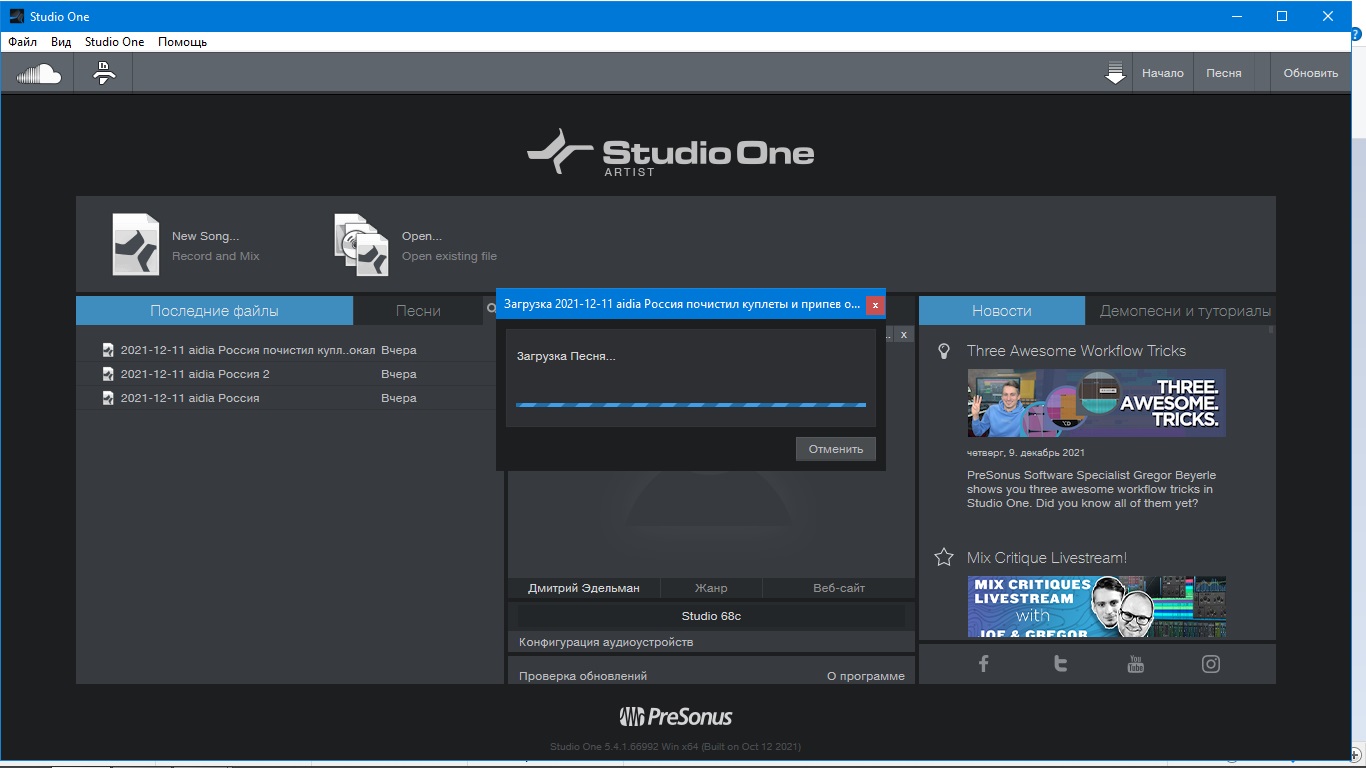Click Проверка обновлений
Viewport: 1366px width, 768px height.
tap(583, 676)
